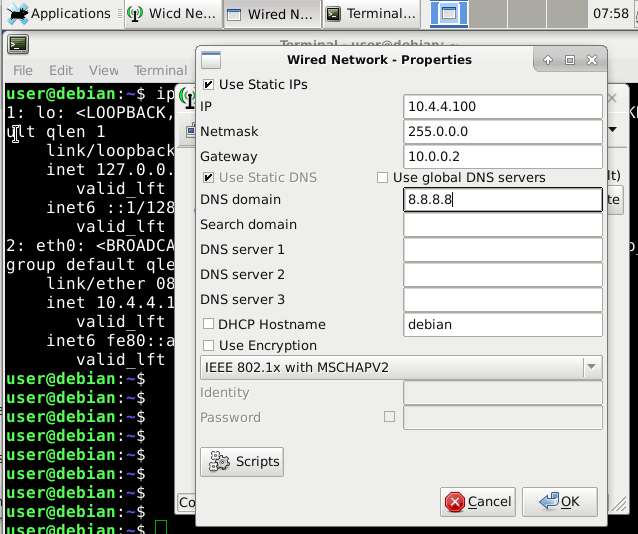Click terminal text 'inet 127.0.0.'

coord(110,169)
